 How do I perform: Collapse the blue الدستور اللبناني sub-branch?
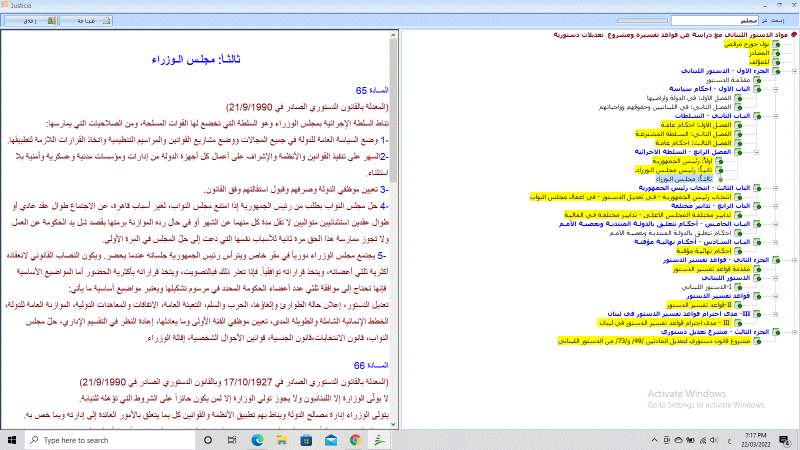[x=776, y=278]
